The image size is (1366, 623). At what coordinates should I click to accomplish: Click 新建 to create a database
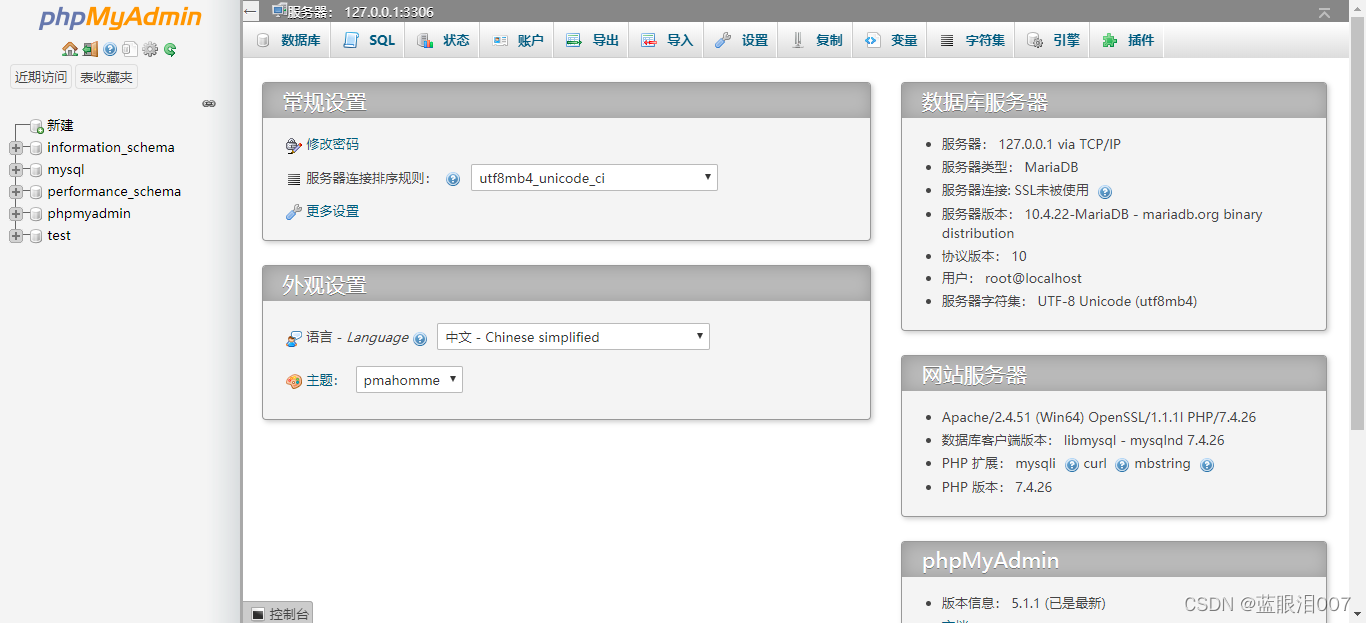tap(60, 126)
